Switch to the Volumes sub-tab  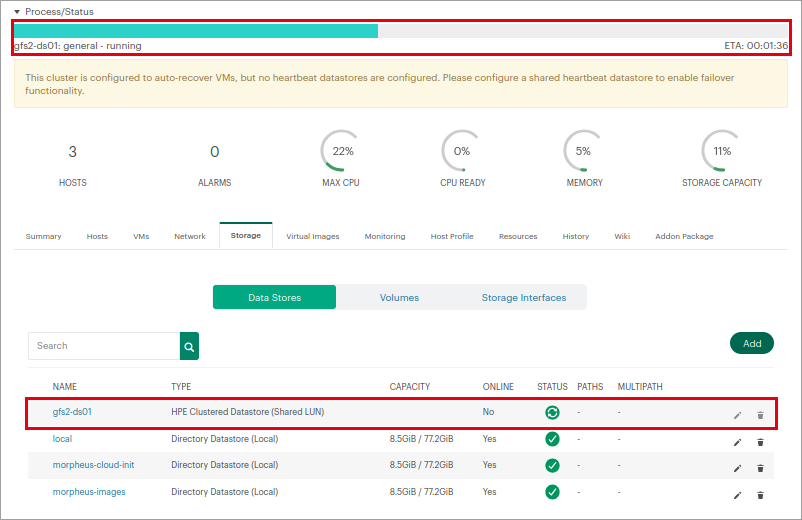pos(399,297)
